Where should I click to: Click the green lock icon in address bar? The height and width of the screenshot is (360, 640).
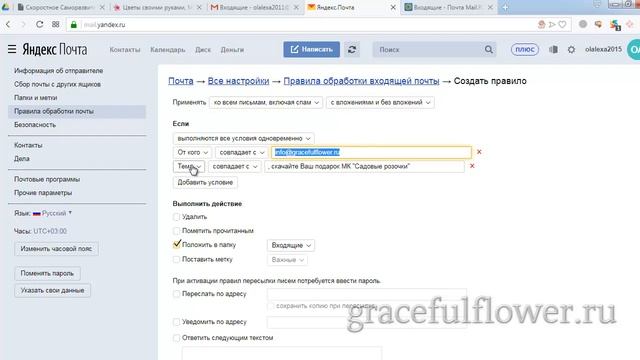[73, 24]
